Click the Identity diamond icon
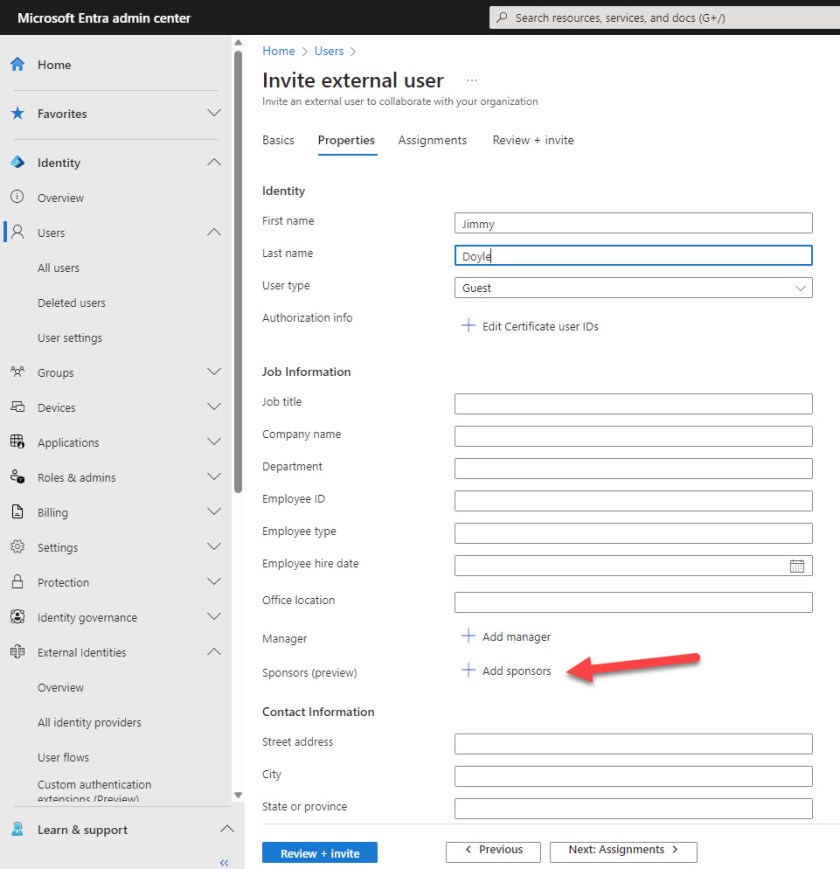This screenshot has height=869, width=840. click(18, 162)
